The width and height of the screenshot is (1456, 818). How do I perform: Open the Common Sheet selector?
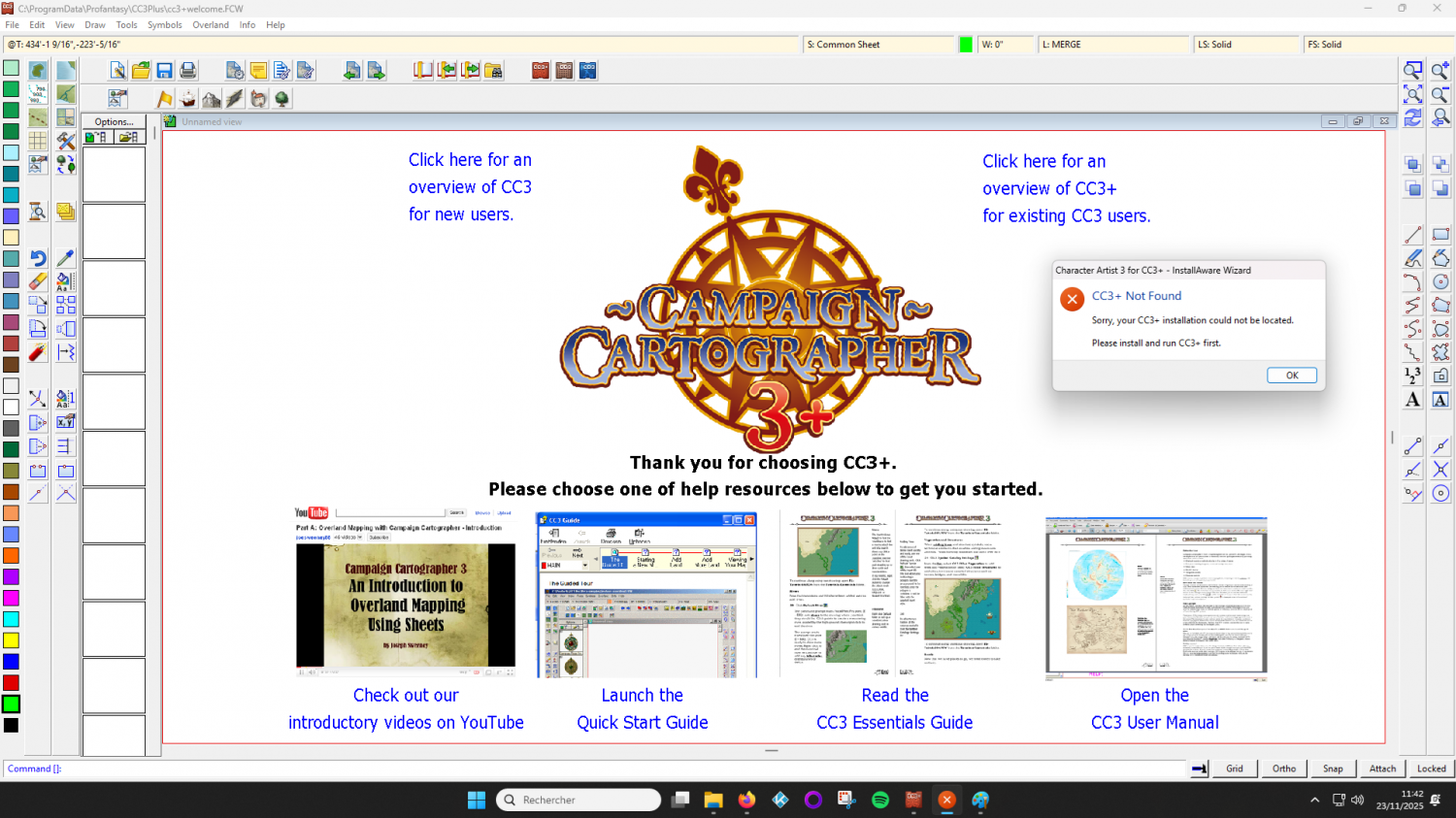(878, 45)
